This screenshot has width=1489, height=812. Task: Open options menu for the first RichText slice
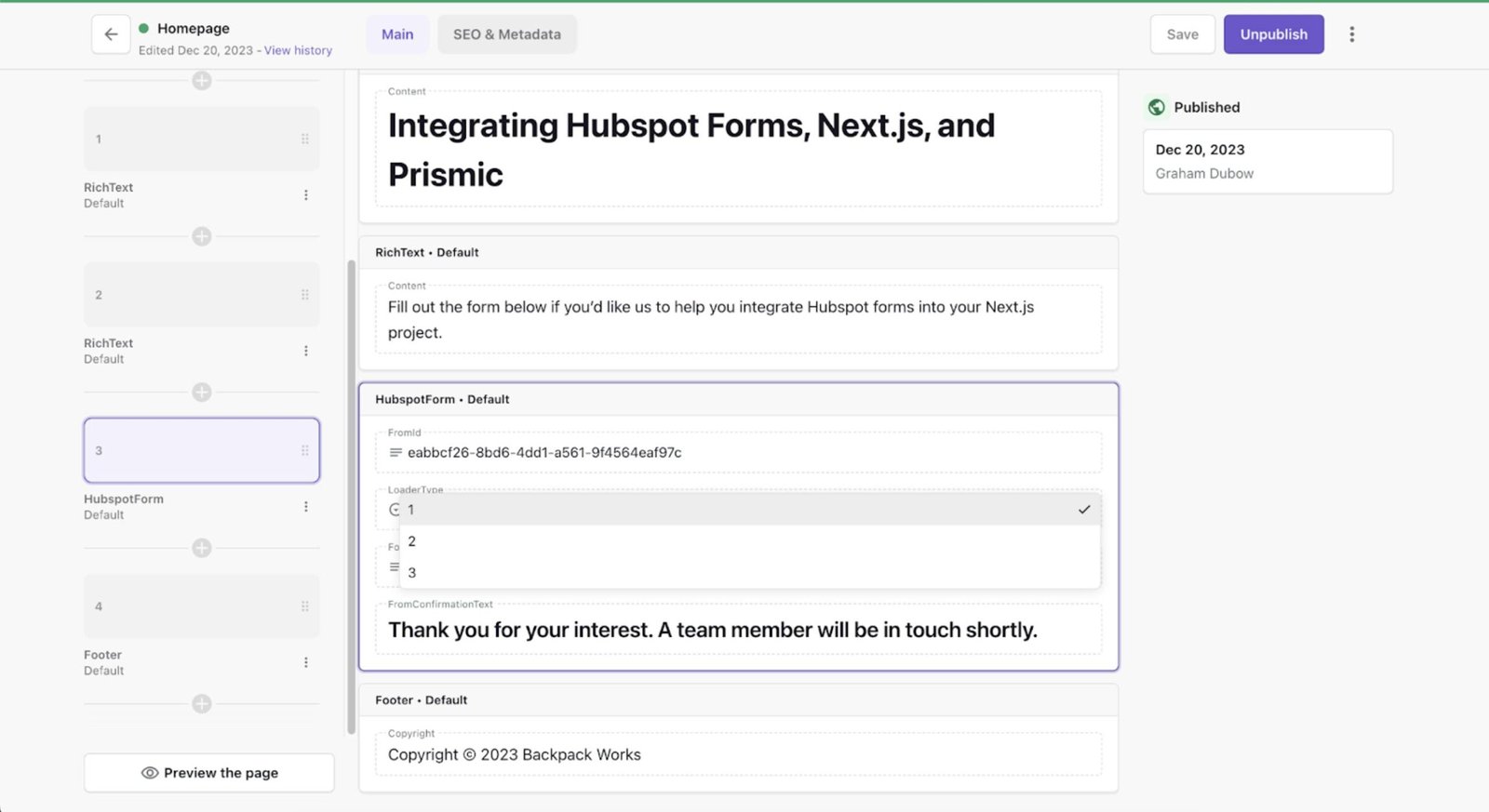click(305, 194)
